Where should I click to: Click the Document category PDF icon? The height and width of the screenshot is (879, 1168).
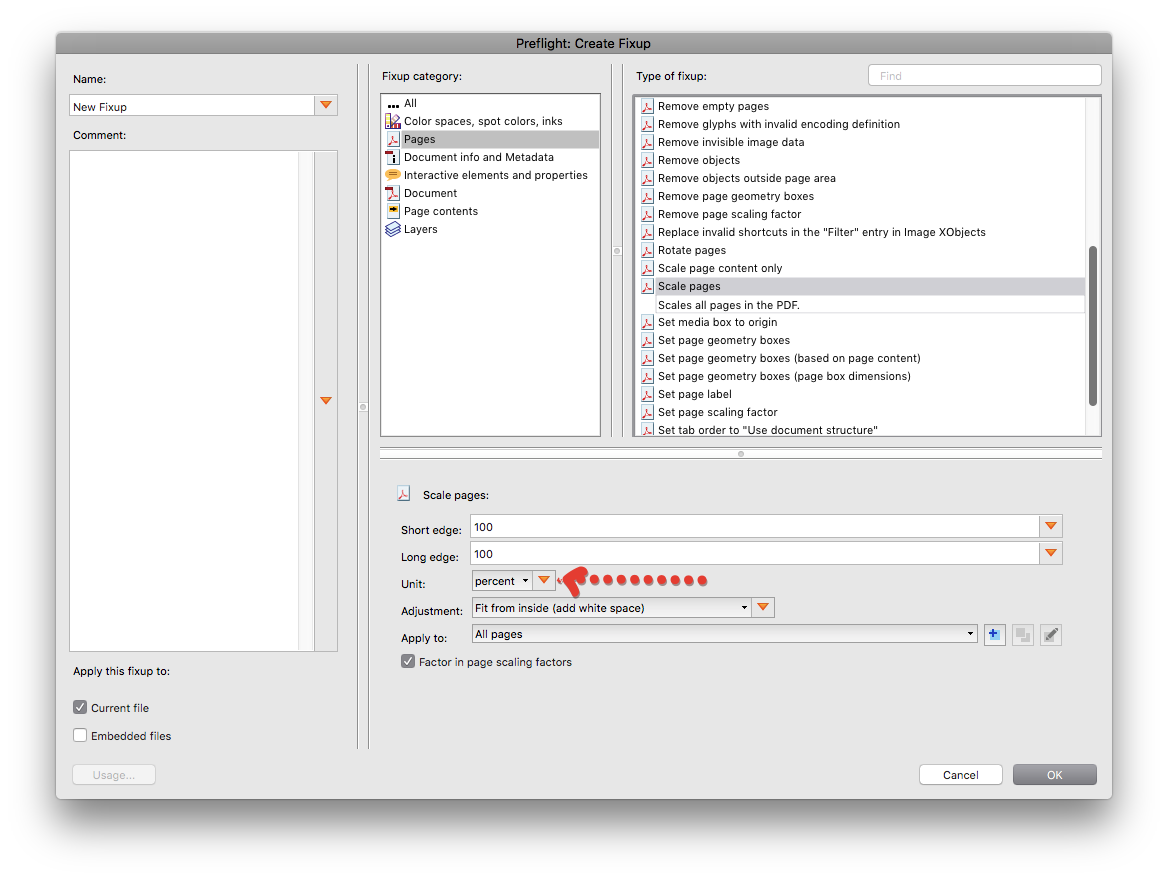tap(393, 193)
